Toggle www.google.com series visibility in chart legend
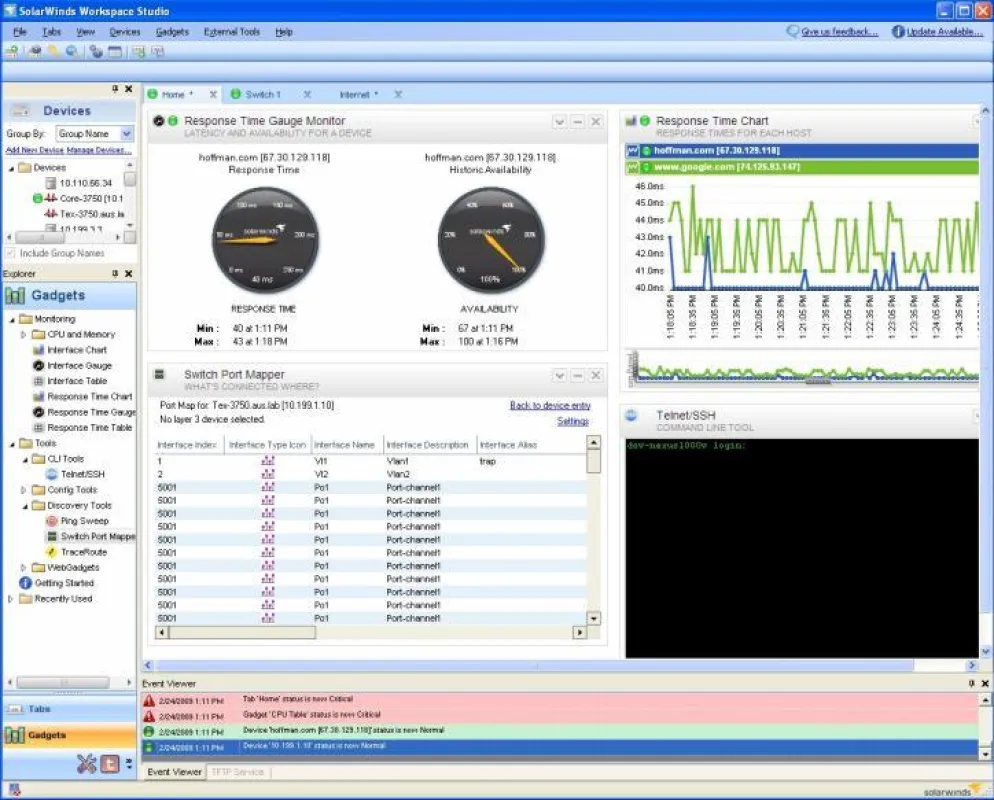This screenshot has width=994, height=800. click(632, 167)
